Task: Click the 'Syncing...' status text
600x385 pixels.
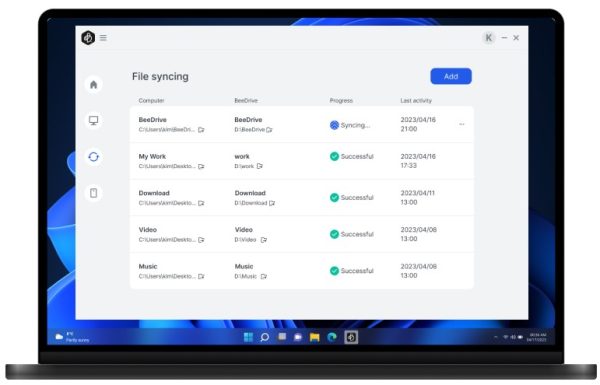Action: coord(355,125)
